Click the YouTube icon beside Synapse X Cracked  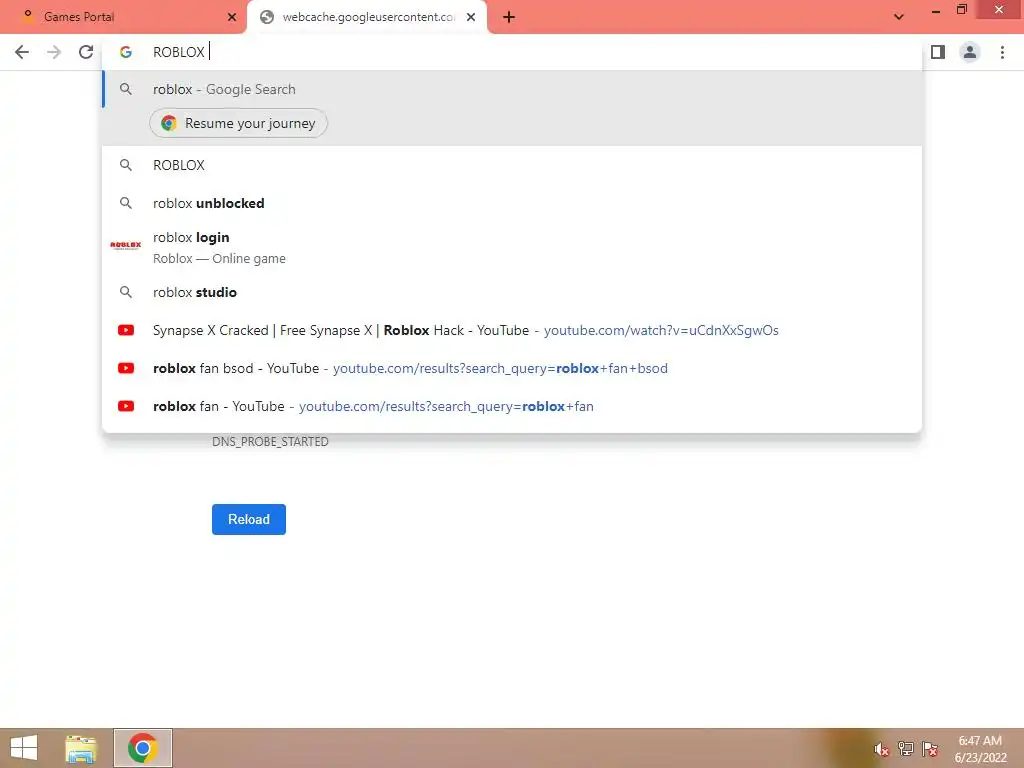126,330
